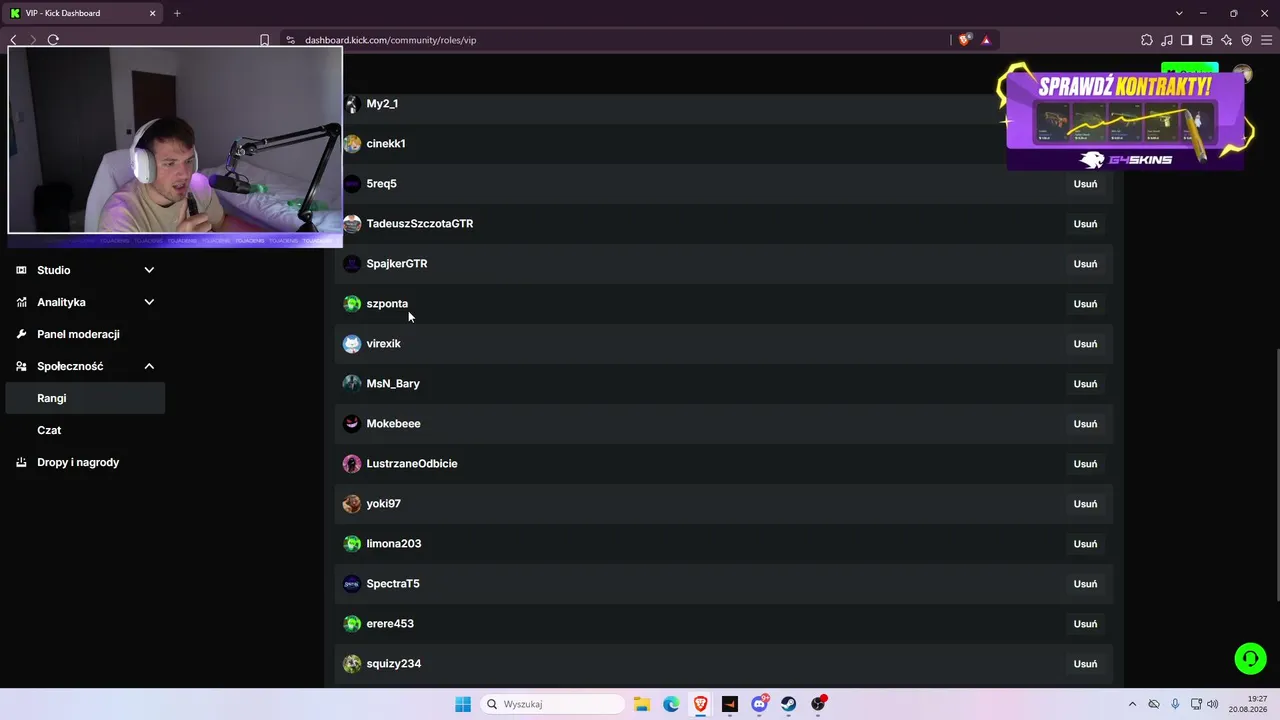Click the page vertical scrollbar thumb
Screen dimensions: 1280x720
1276,475
